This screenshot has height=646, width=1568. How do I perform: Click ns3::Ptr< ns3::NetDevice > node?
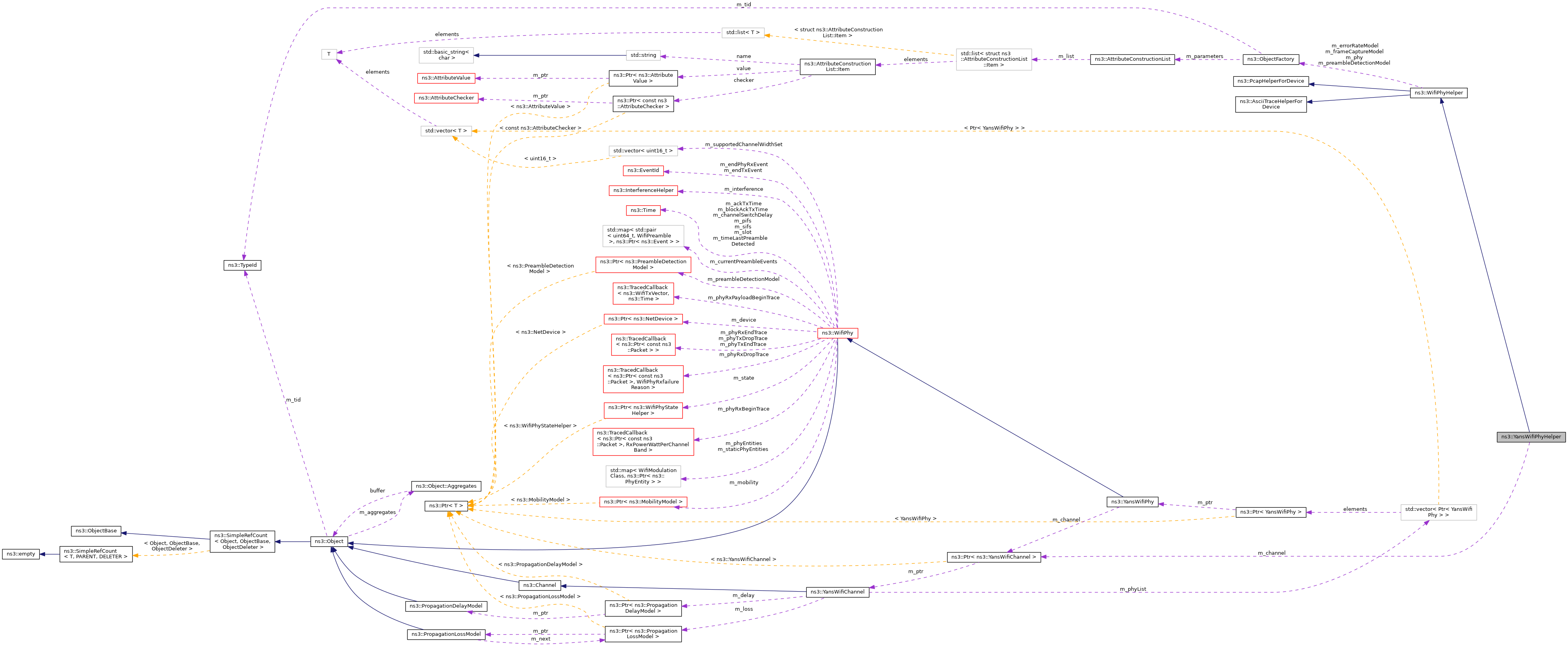[x=643, y=319]
